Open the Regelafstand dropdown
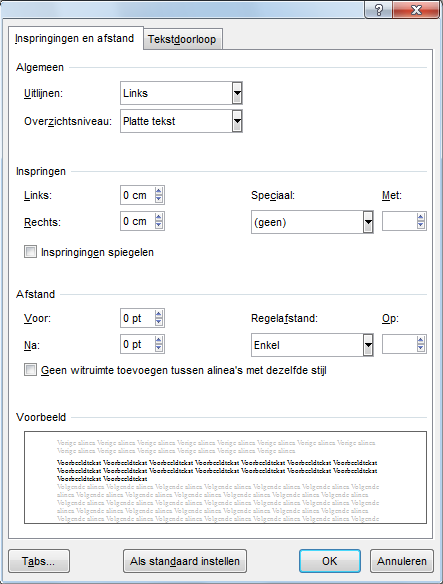 pos(368,345)
